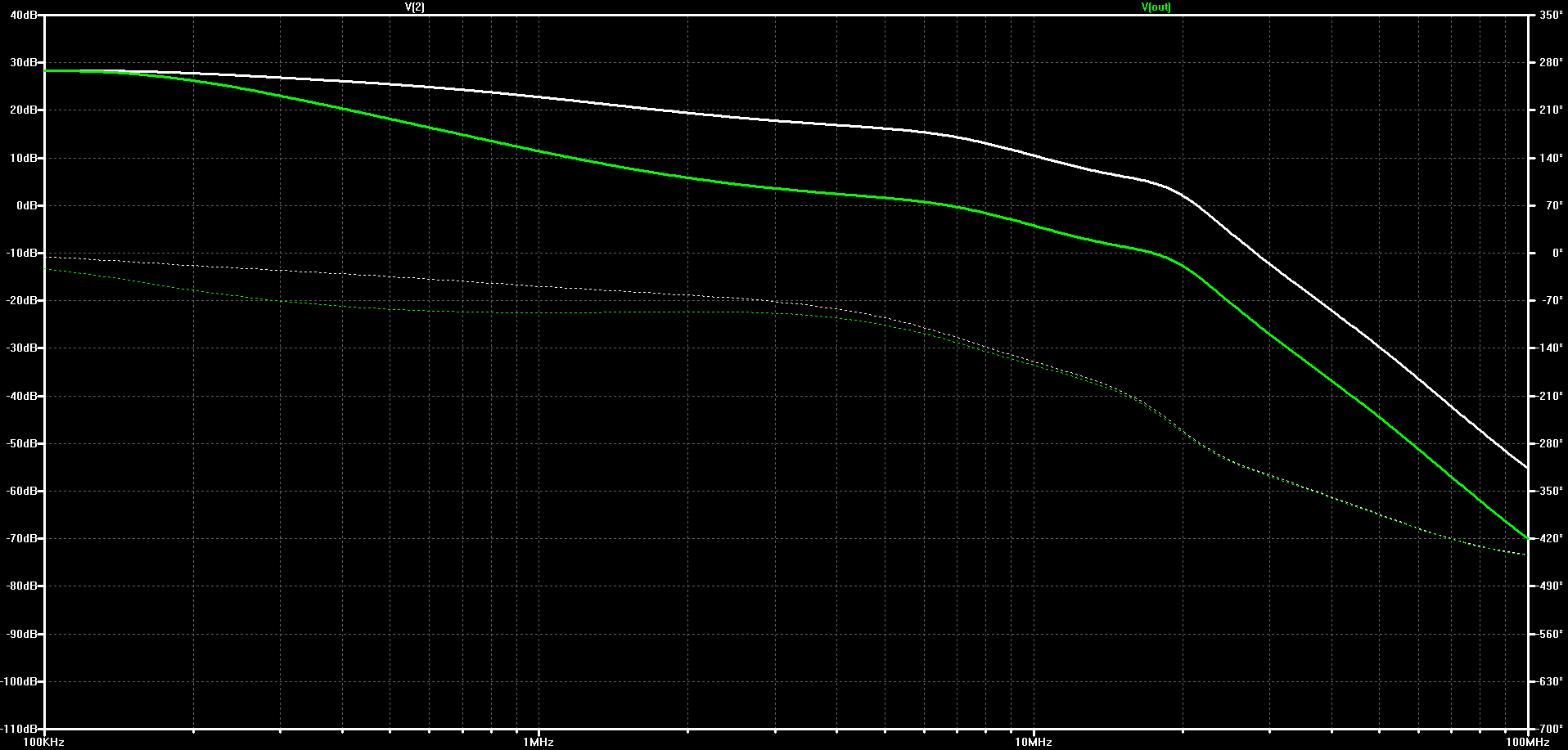The width and height of the screenshot is (1568, 750).
Task: Click the -420° phase axis label
Action: 1548,538
